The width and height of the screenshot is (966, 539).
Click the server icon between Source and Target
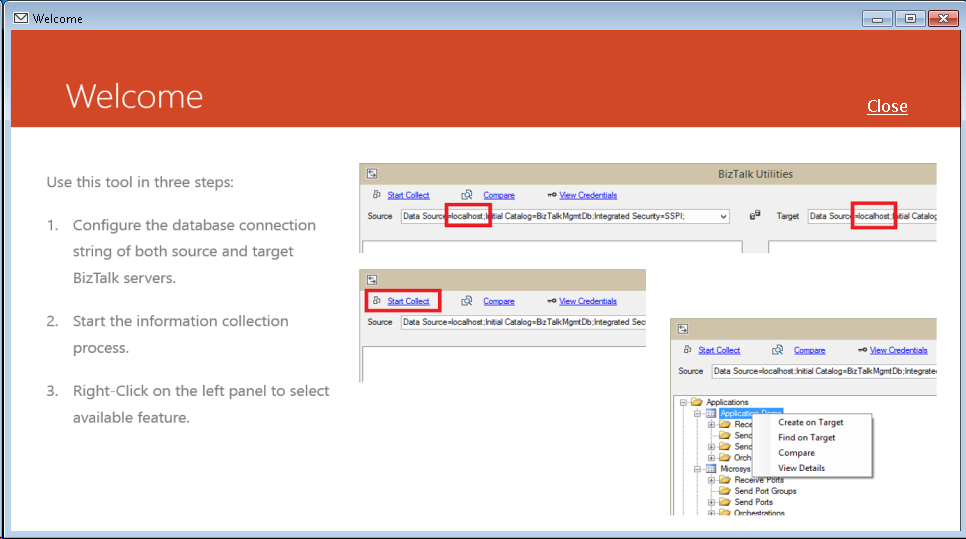coord(755,215)
